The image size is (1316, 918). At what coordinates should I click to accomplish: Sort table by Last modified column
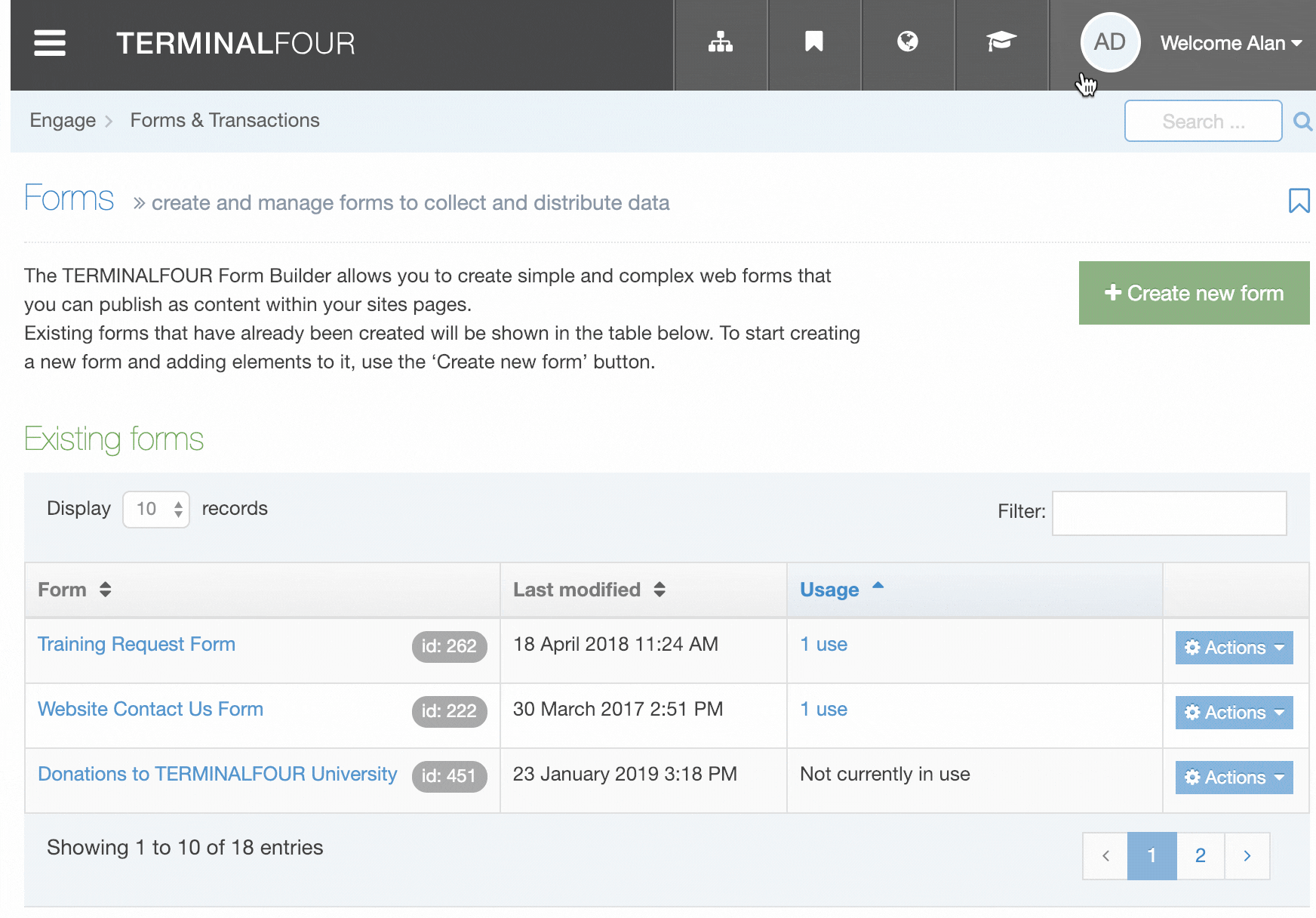coord(589,590)
